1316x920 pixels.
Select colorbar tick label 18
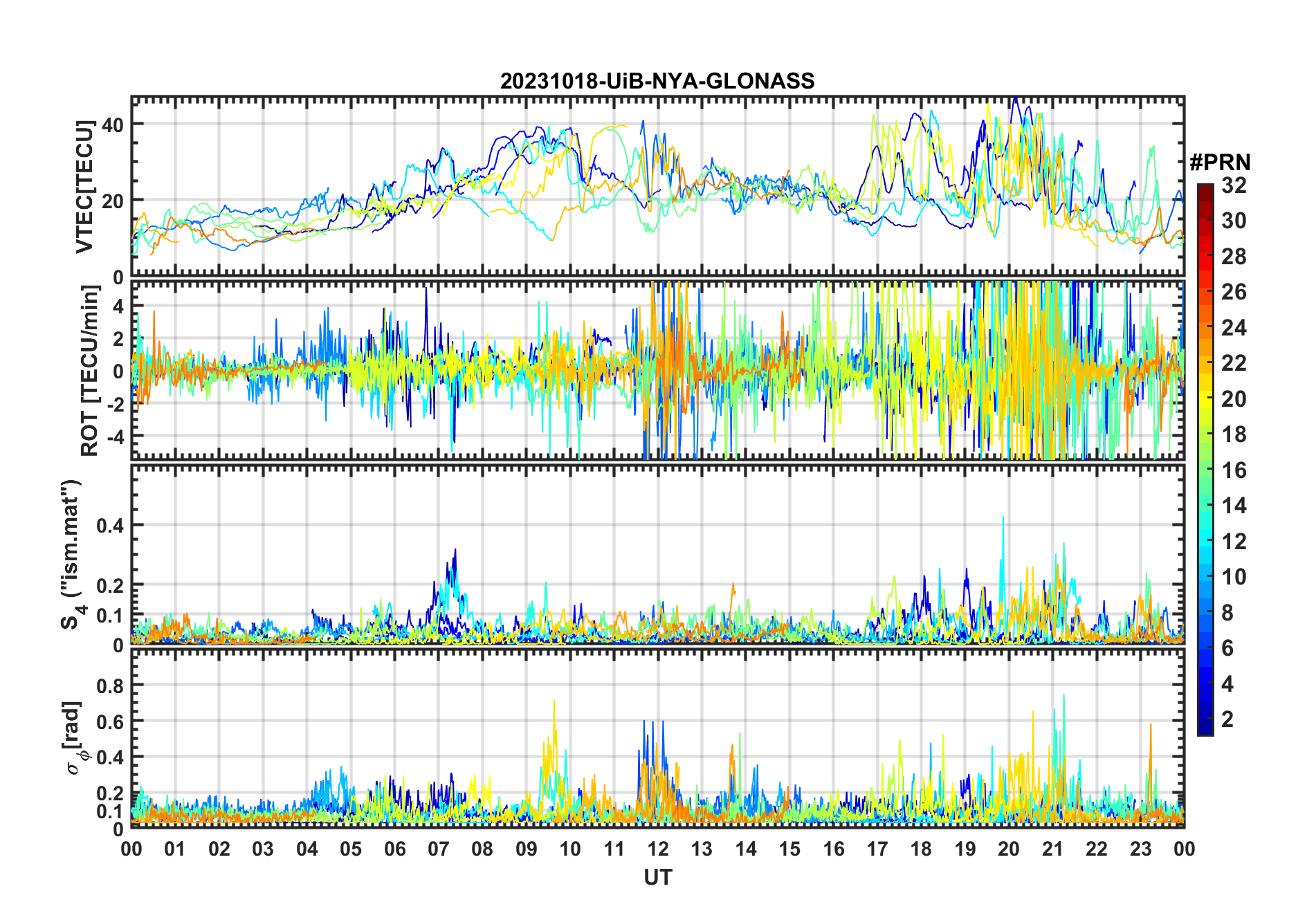coord(1234,434)
